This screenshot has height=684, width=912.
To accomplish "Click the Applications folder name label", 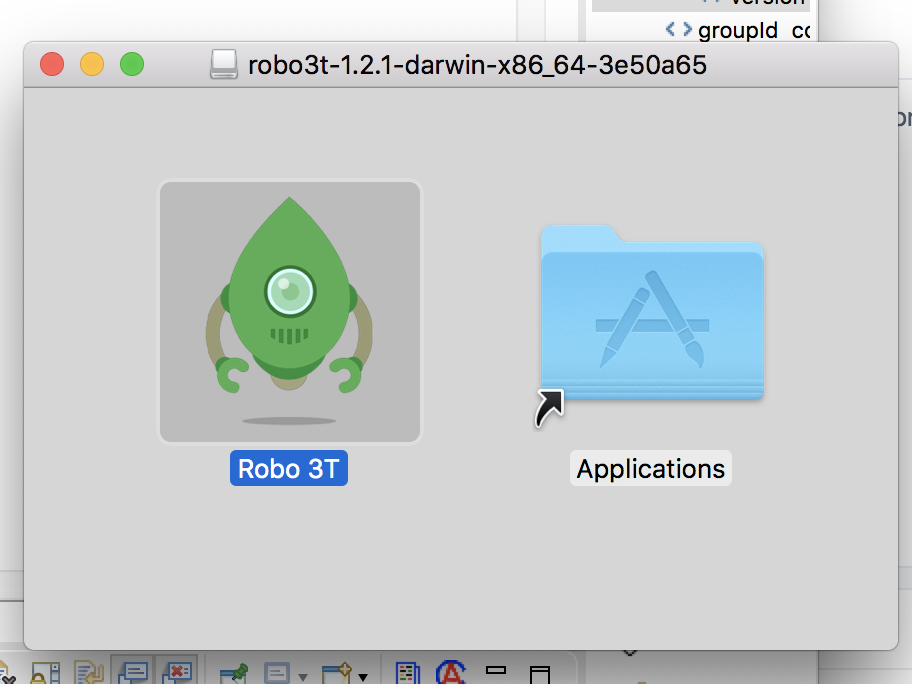I will [x=650, y=468].
